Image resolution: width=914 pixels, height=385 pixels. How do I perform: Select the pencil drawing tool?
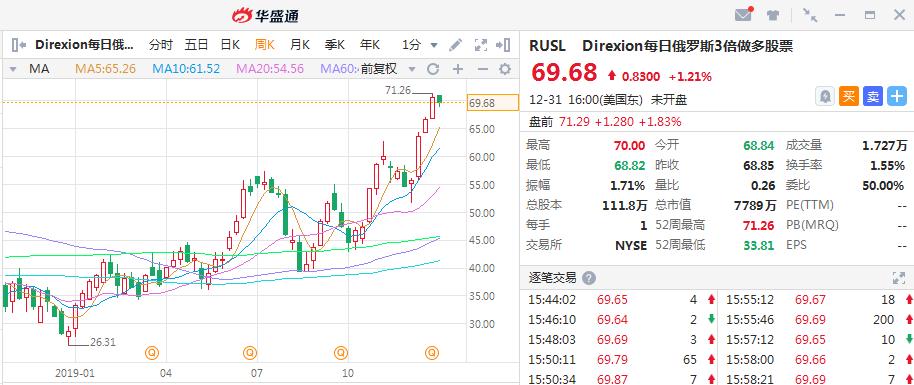[456, 45]
